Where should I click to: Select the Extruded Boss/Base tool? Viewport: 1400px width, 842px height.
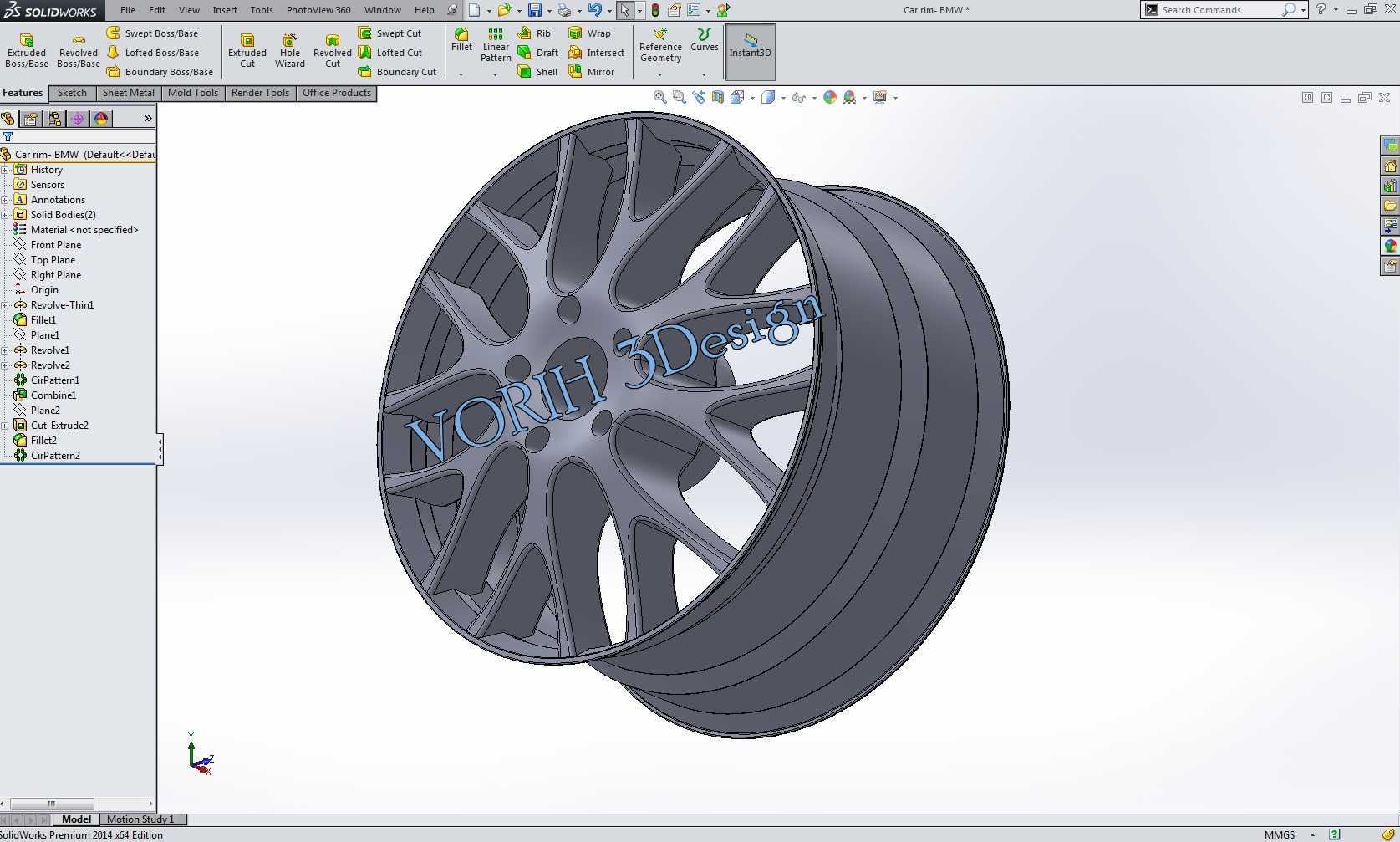click(27, 51)
